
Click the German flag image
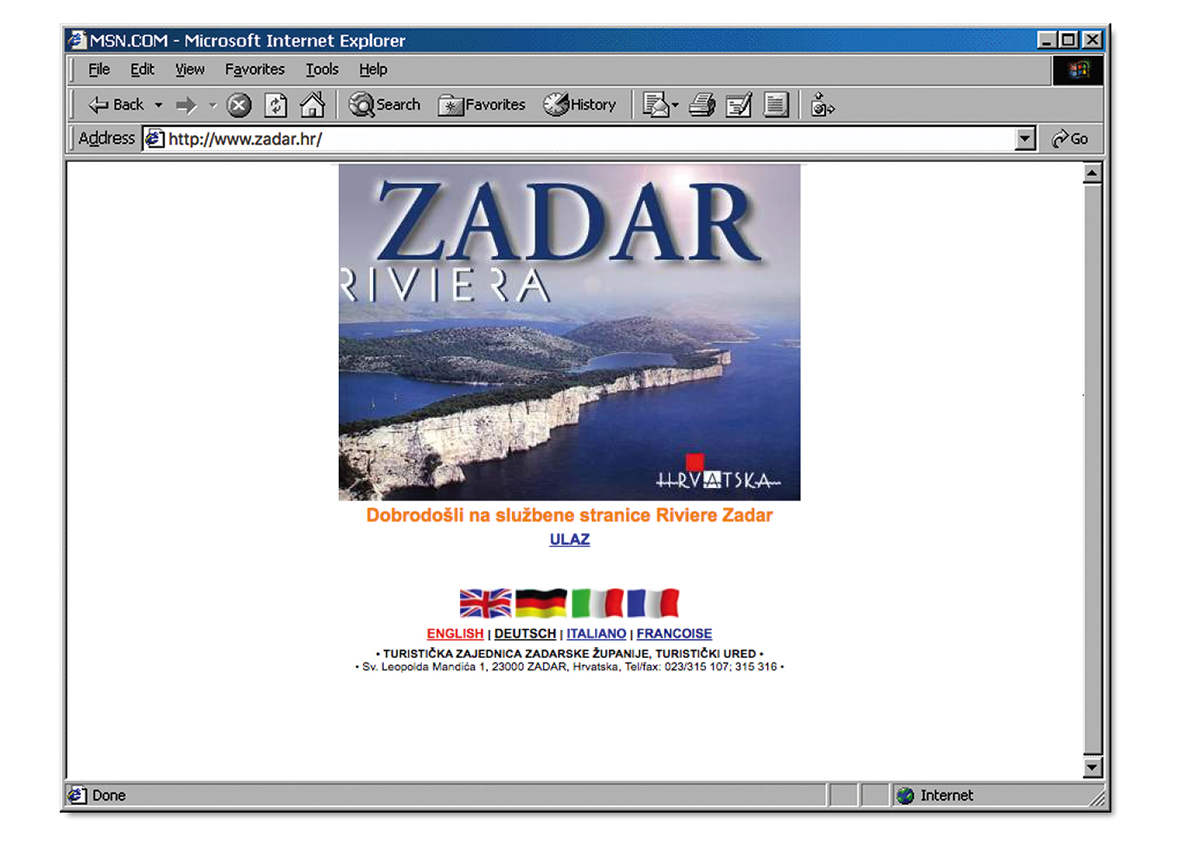[541, 602]
